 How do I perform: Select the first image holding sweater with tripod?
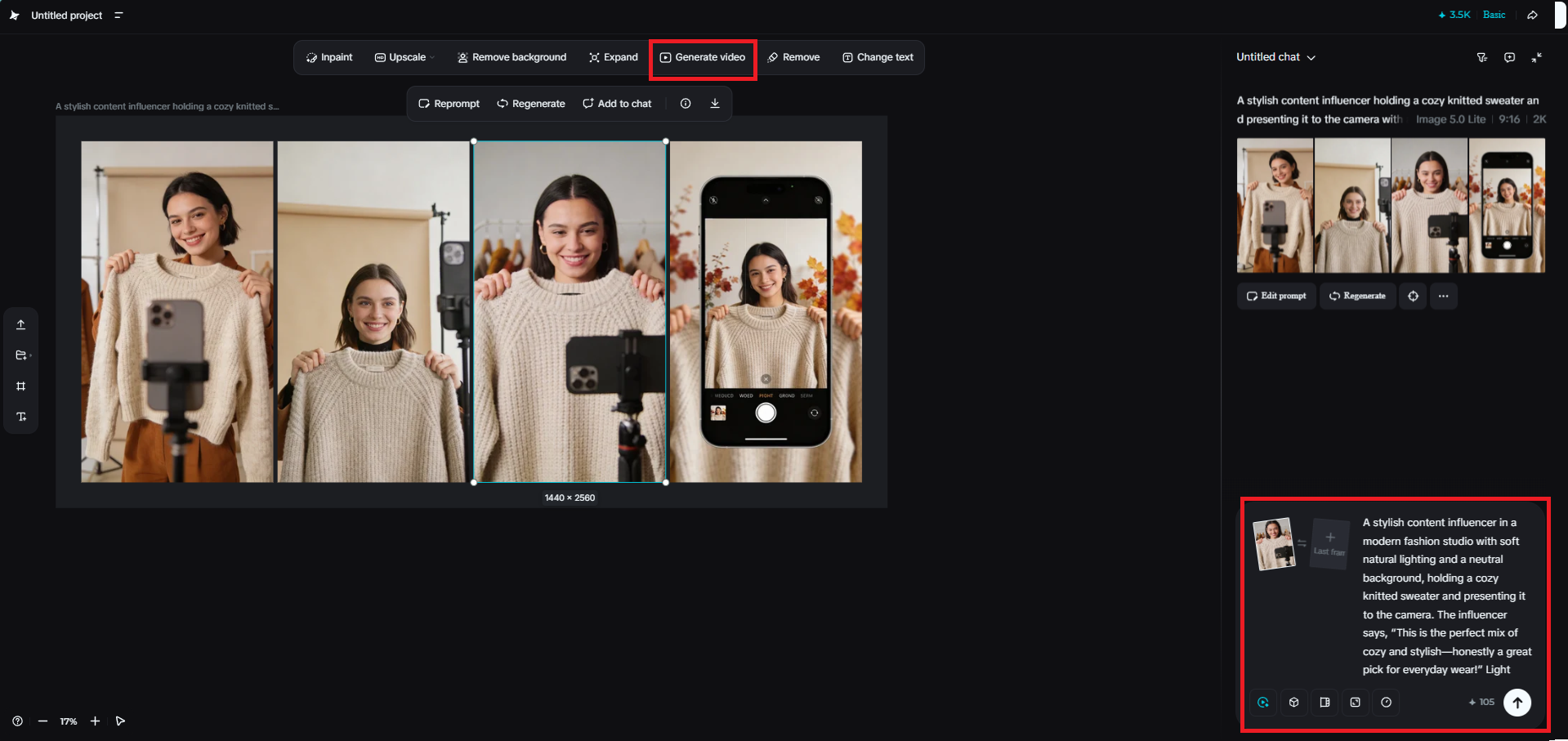[177, 311]
